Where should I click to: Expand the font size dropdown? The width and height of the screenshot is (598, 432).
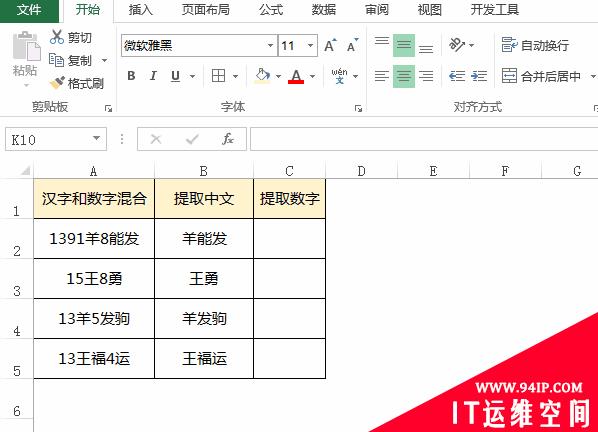pos(311,45)
